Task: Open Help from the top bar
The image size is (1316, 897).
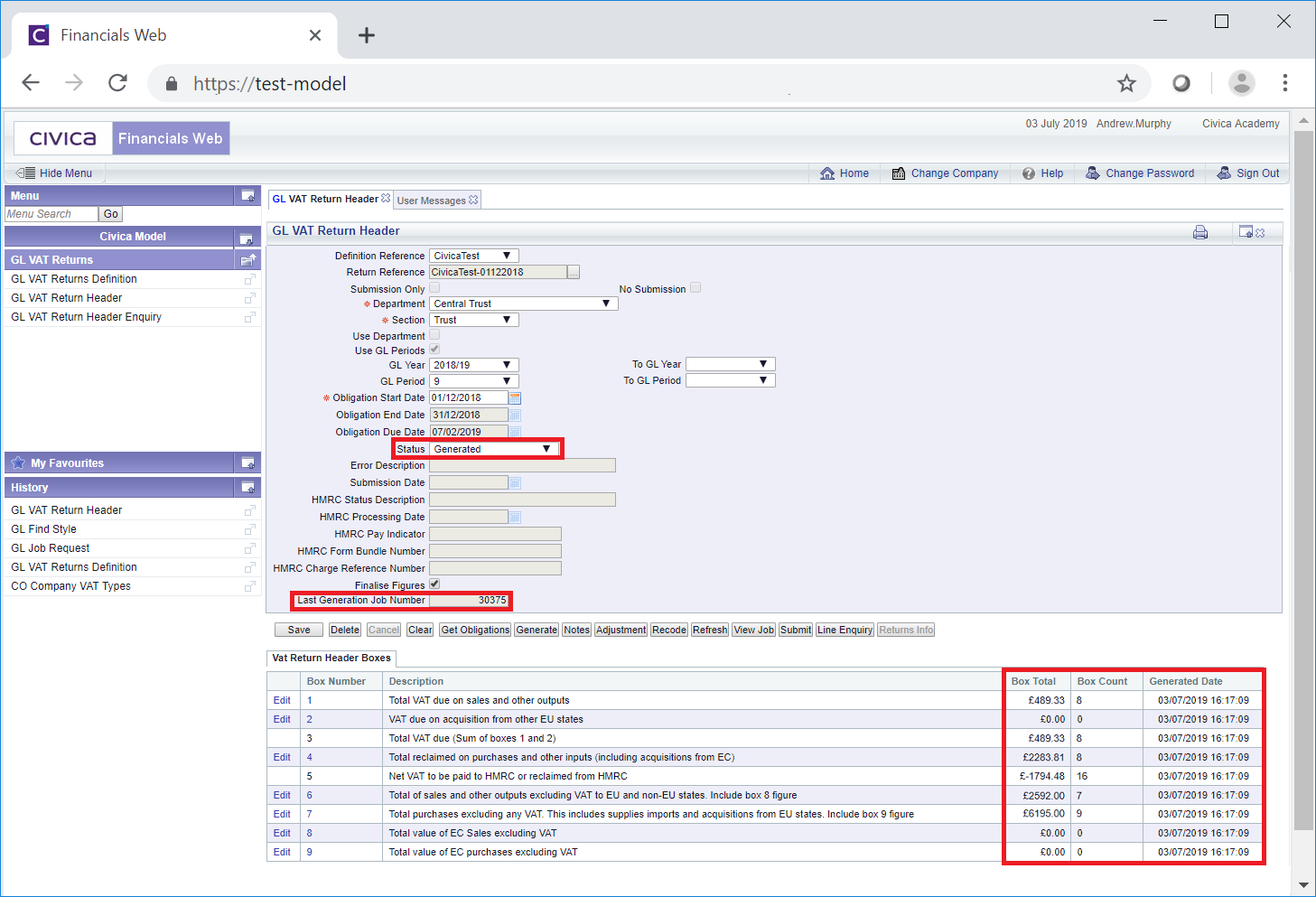Action: pyautogui.click(x=1042, y=173)
